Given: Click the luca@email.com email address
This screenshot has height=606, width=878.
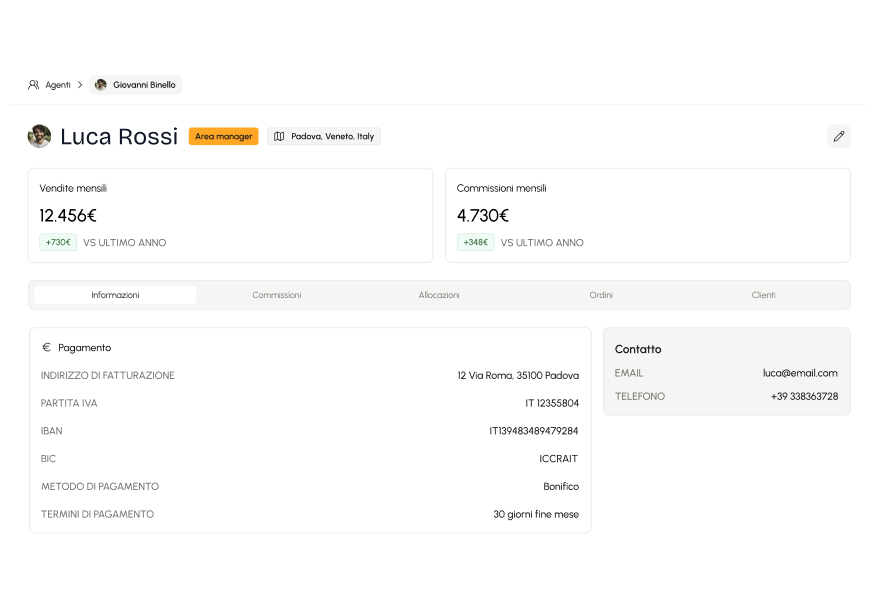Looking at the screenshot, I should click(x=800, y=373).
